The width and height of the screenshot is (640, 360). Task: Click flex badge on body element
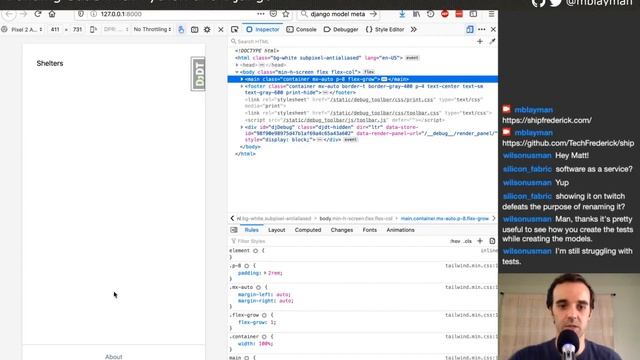(369, 72)
